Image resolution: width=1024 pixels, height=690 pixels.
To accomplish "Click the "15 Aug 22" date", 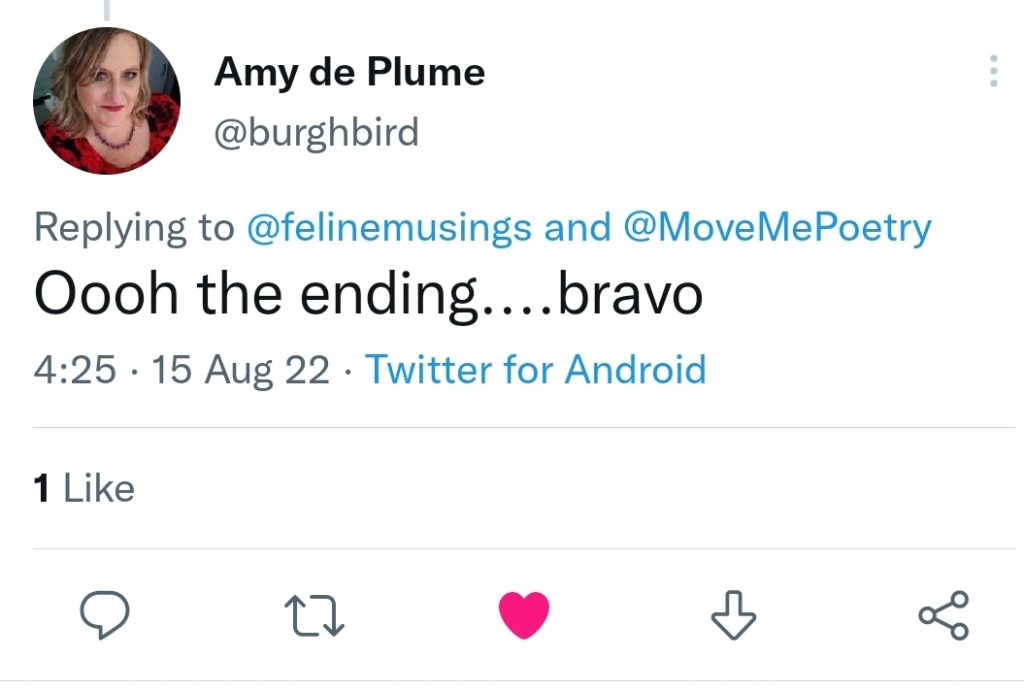I will (238, 370).
